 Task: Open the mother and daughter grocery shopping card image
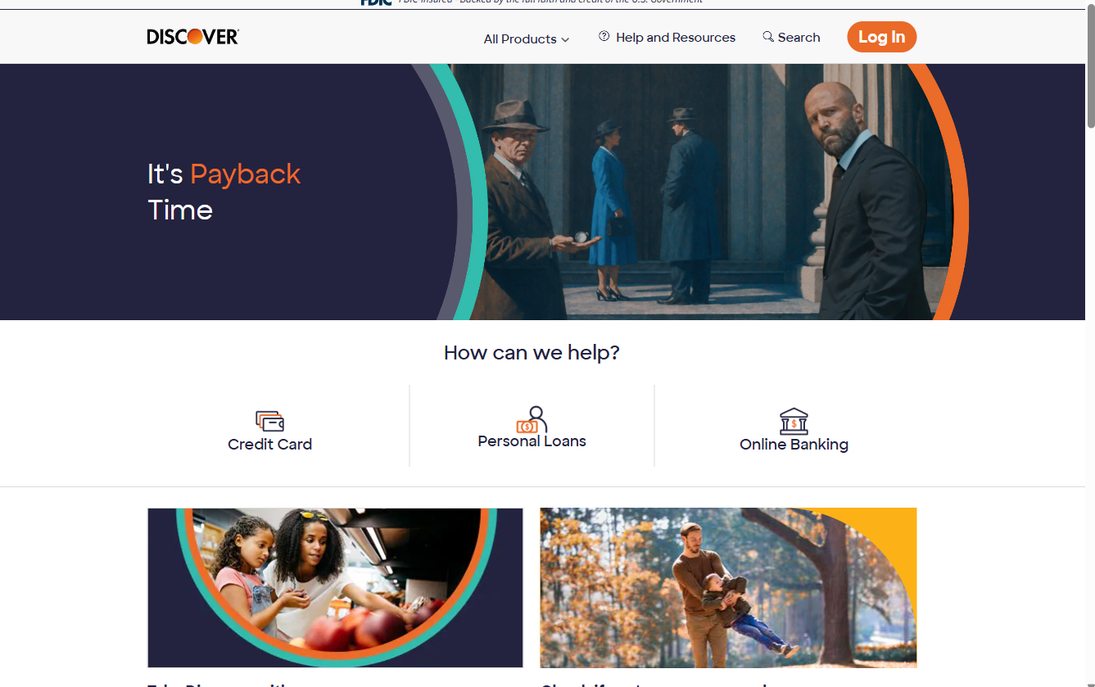335,587
